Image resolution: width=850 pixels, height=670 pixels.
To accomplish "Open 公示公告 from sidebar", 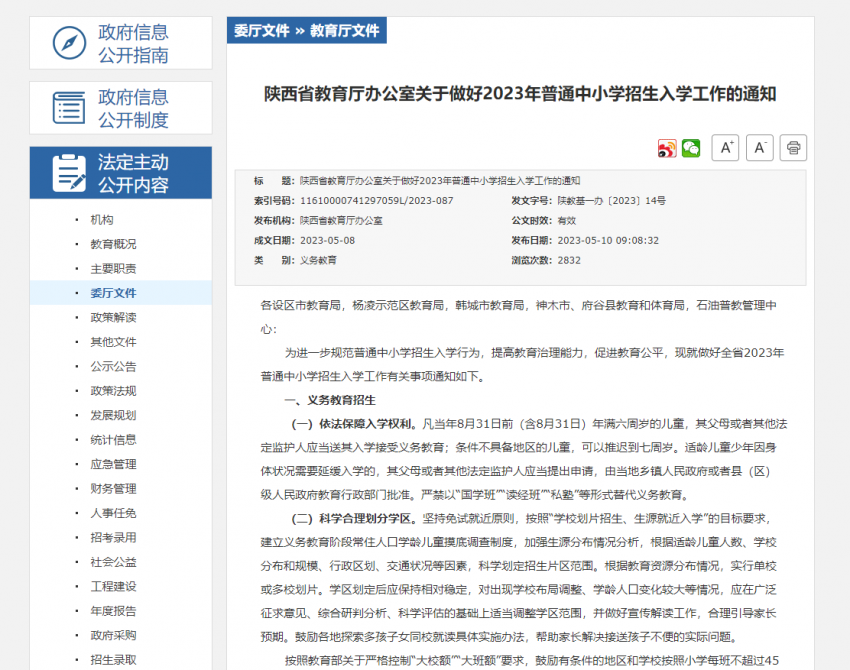I will coord(113,367).
